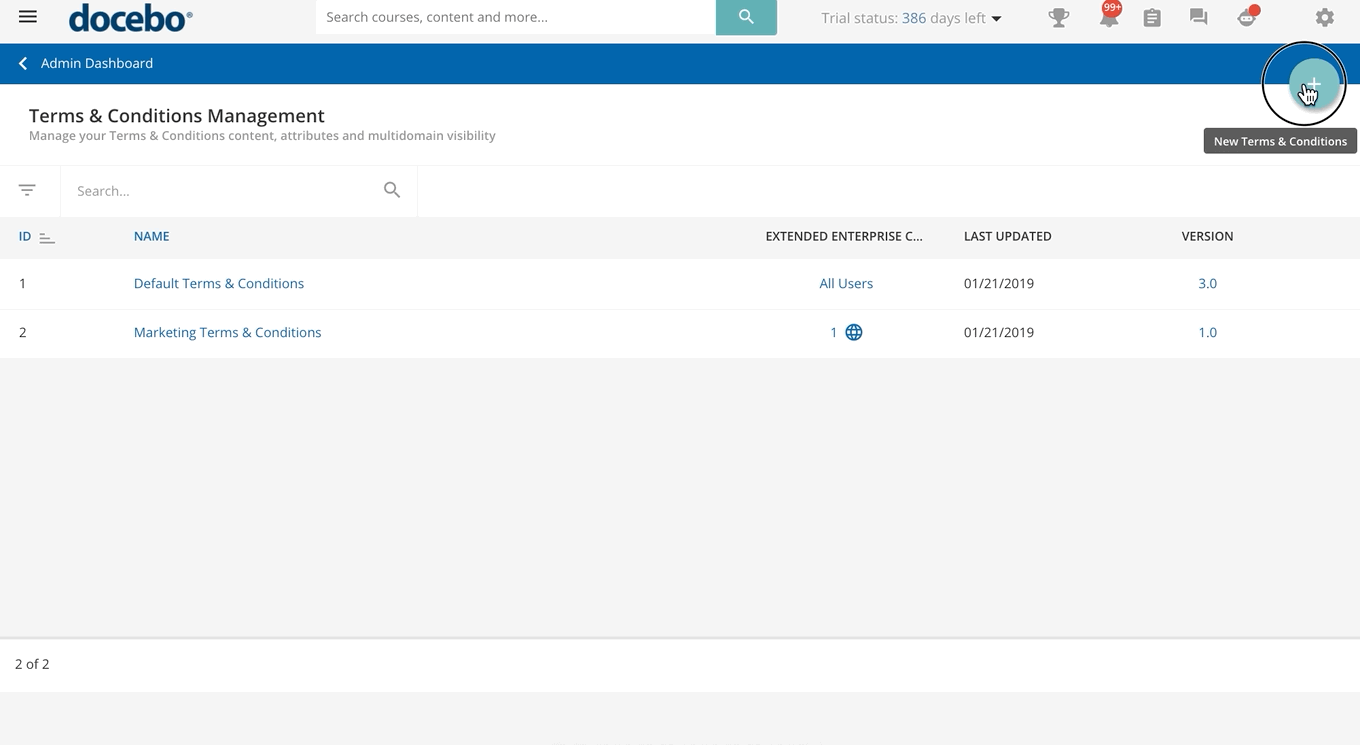Sort table by NAME column header
This screenshot has width=1360, height=745.
[152, 237]
